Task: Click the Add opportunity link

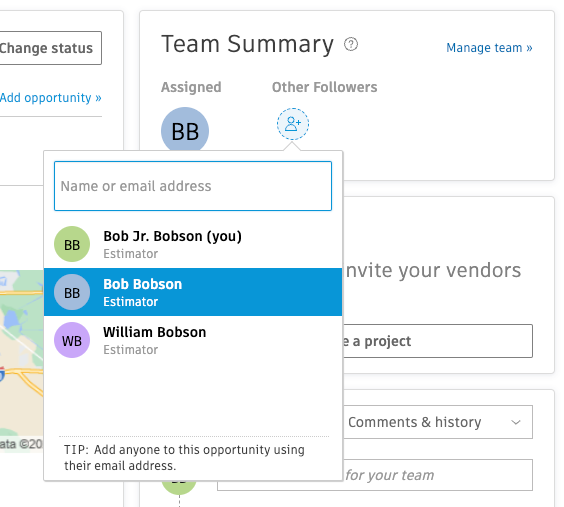Action: coord(50,98)
